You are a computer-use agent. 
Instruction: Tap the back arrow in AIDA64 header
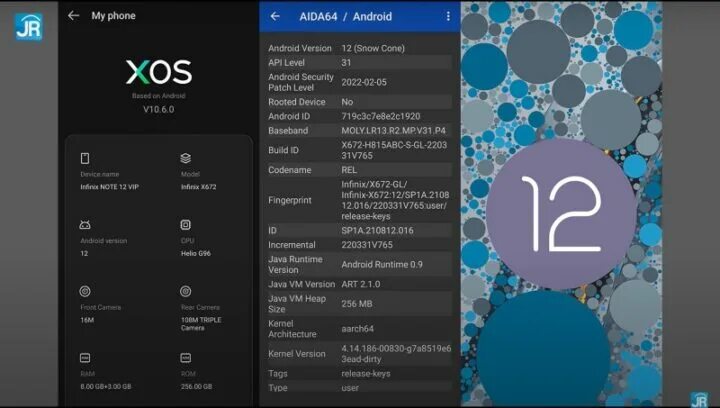[275, 17]
